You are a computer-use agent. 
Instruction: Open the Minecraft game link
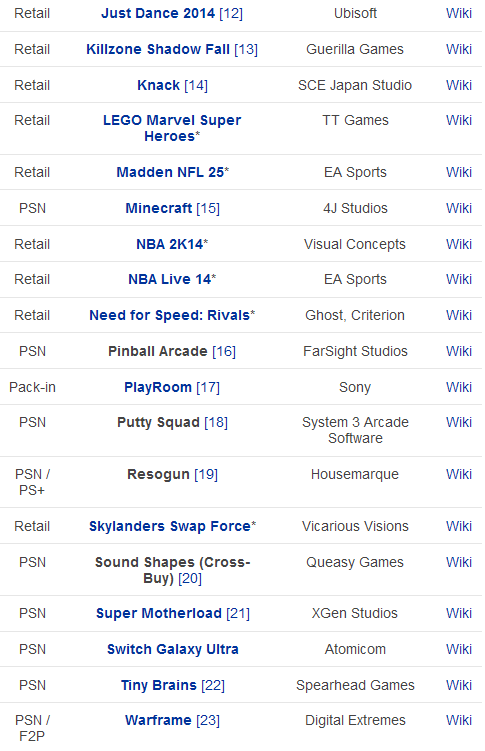tap(158, 208)
